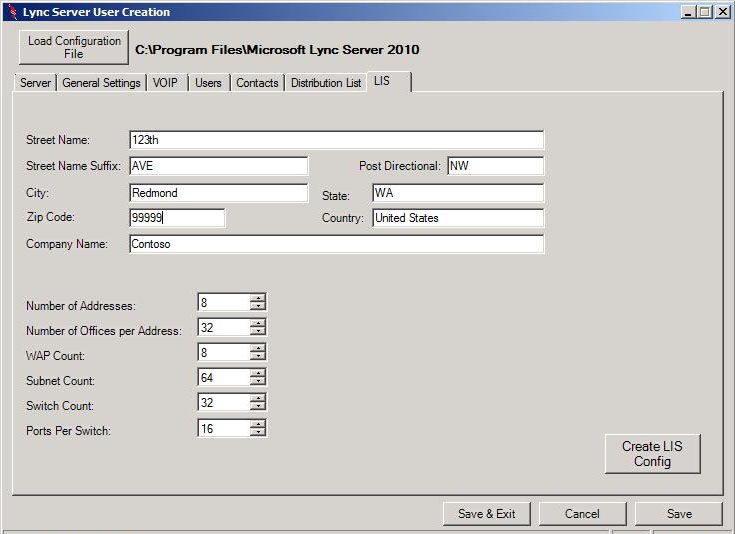The width and height of the screenshot is (735, 534).
Task: Minimize the Lync Server User Creation window
Action: (x=688, y=12)
